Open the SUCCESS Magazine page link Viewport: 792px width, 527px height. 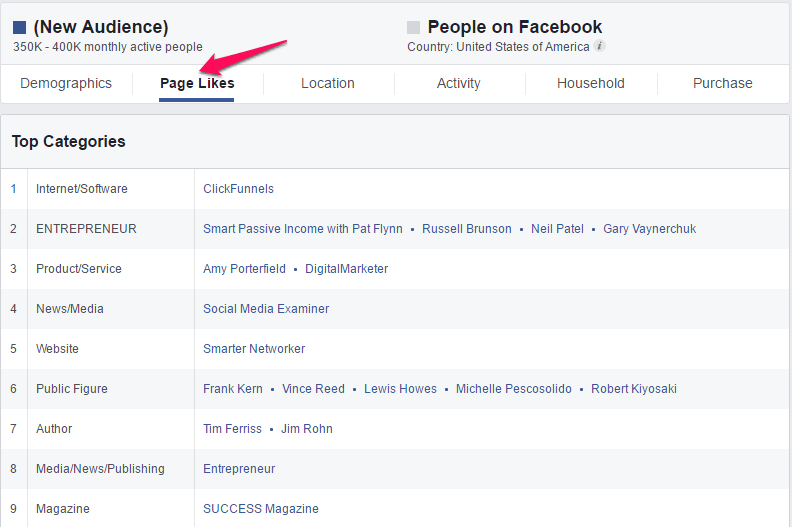(261, 509)
